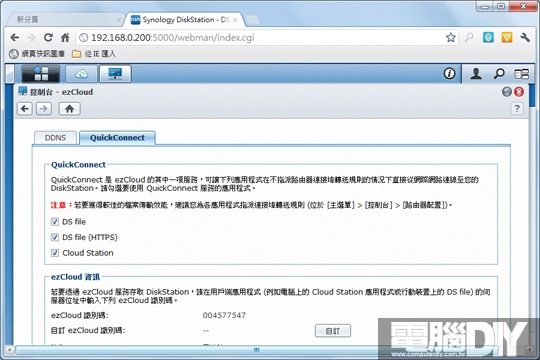Click the DSM search magnifier icon
Screen dimensions: 540x360
point(499,73)
